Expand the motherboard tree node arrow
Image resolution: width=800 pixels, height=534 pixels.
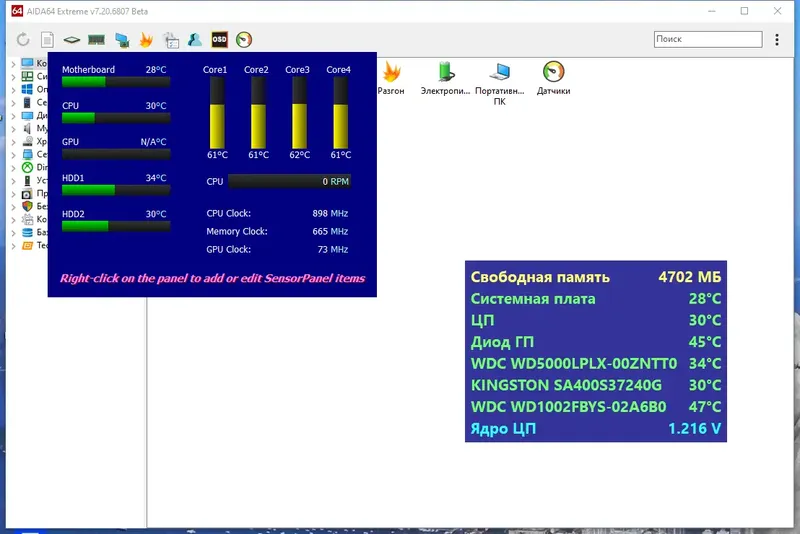13,77
